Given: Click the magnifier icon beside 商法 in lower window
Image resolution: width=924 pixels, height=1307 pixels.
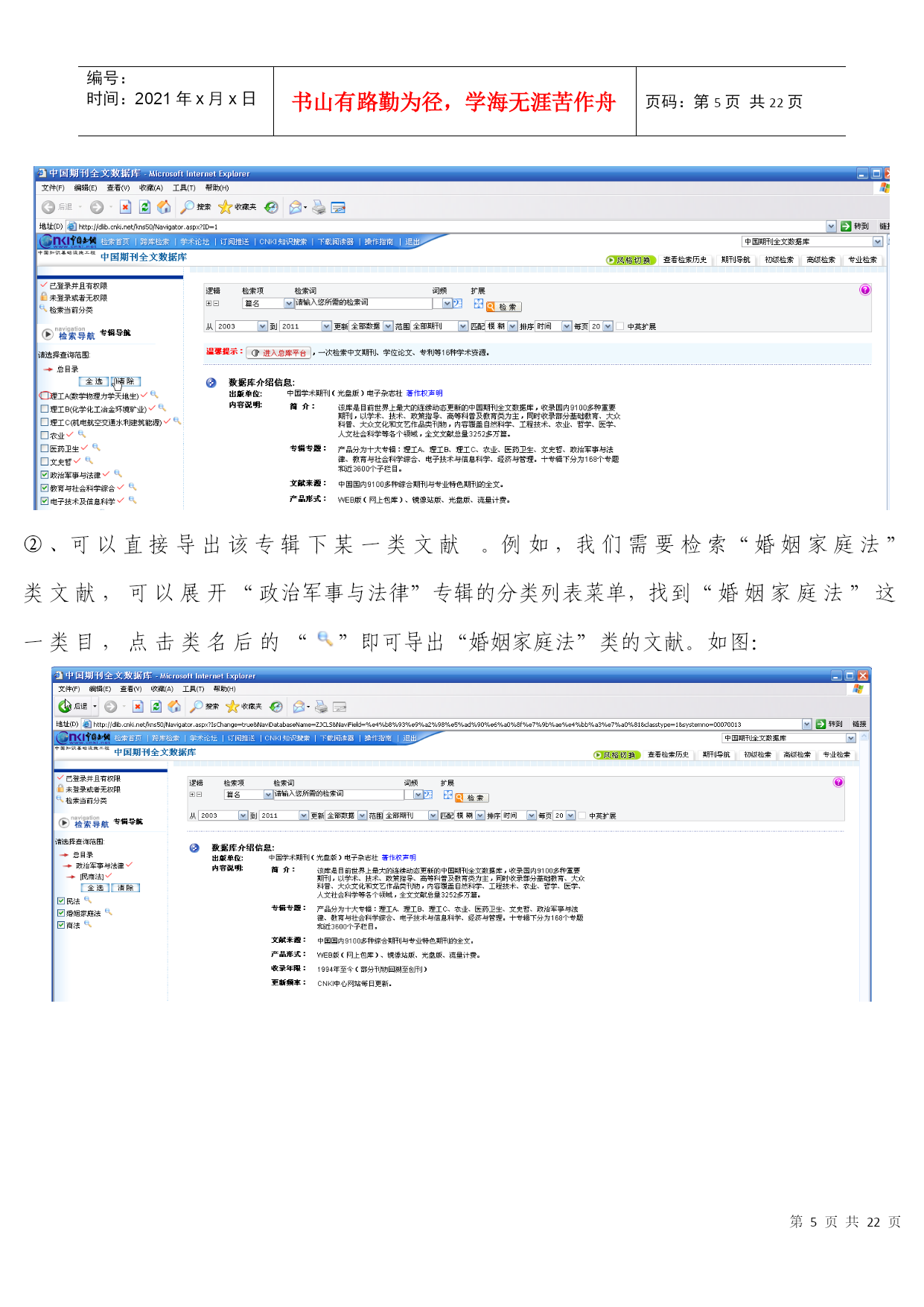Looking at the screenshot, I should tap(88, 924).
